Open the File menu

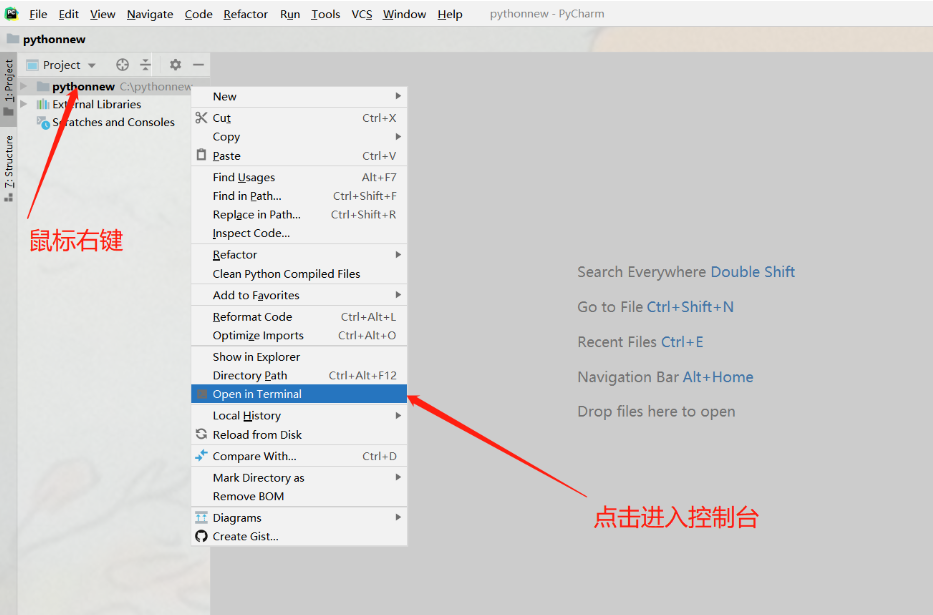[38, 14]
